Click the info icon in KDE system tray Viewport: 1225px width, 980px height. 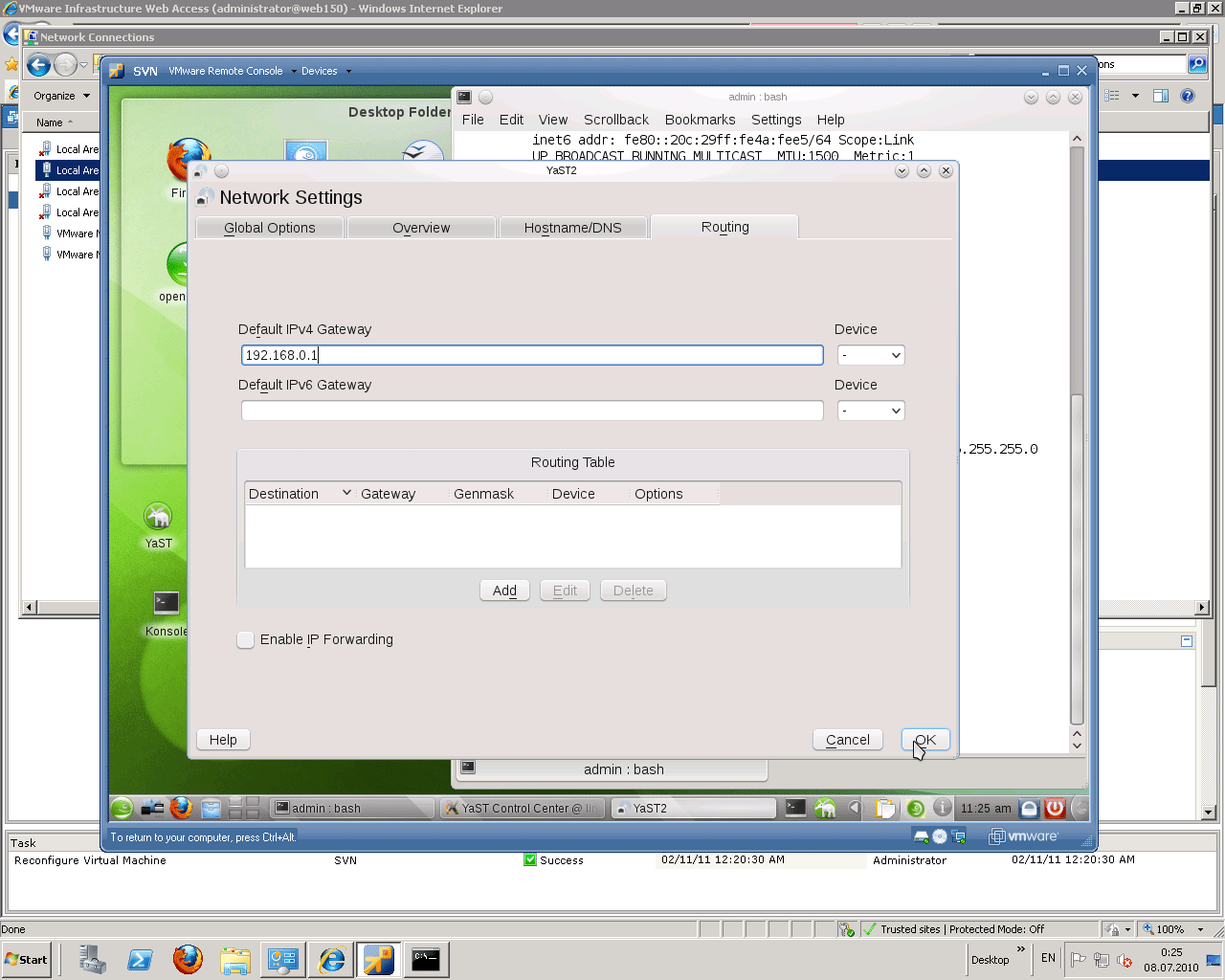click(x=943, y=808)
